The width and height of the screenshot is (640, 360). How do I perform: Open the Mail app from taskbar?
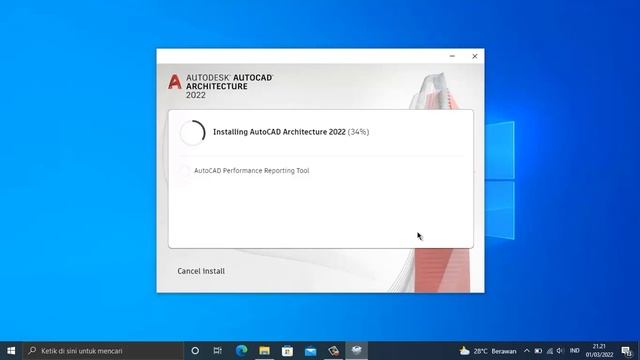click(310, 351)
